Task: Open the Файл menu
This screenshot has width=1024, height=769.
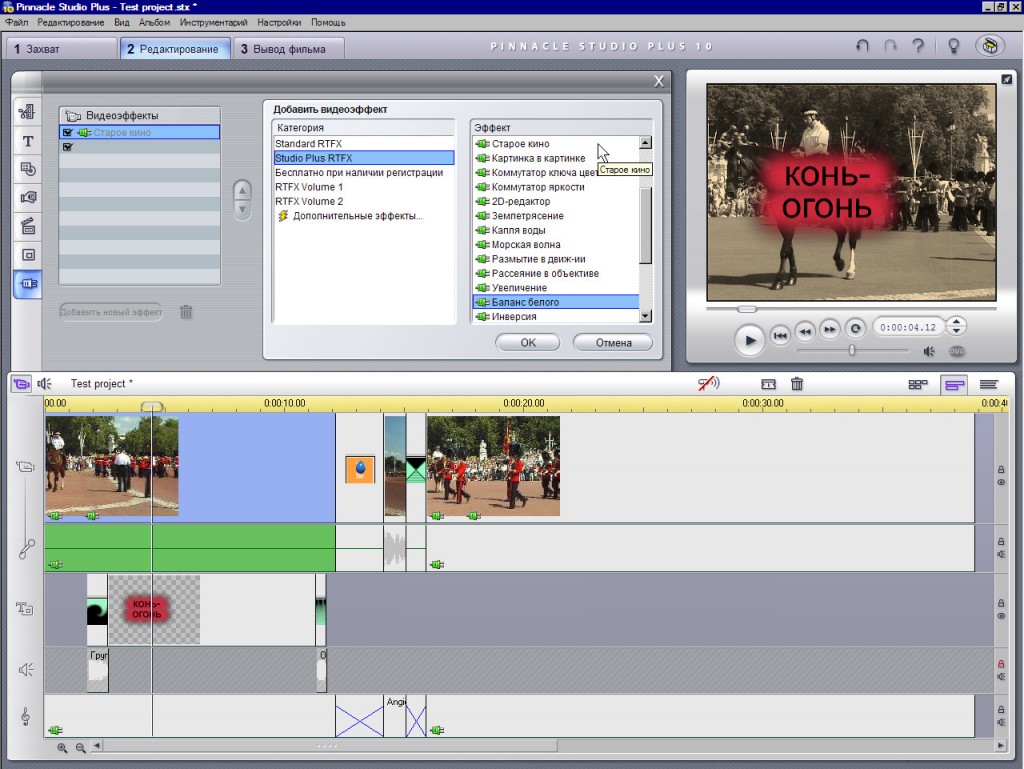Action: pyautogui.click(x=17, y=22)
